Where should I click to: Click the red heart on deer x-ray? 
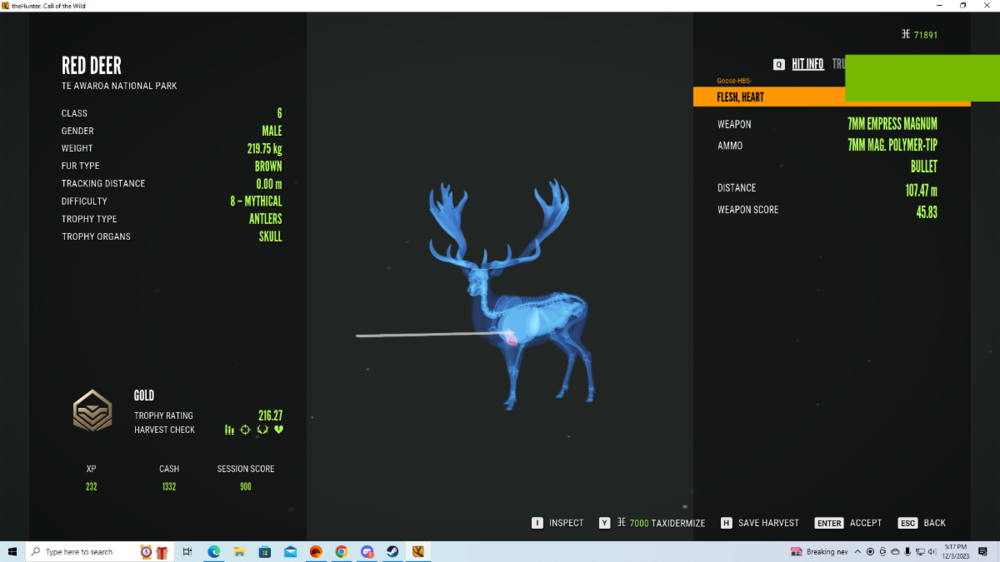[512, 339]
